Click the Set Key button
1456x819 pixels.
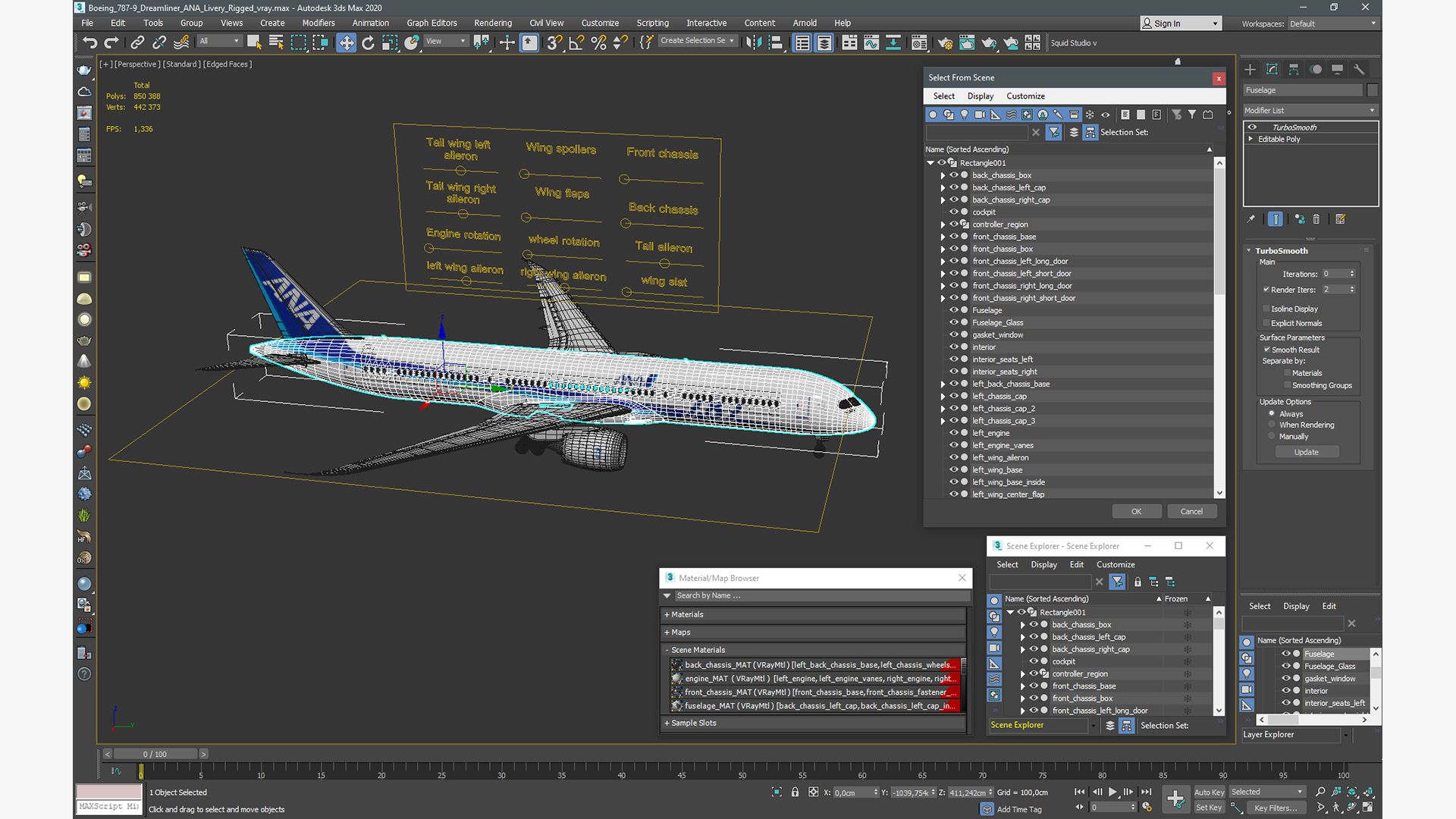1209,808
